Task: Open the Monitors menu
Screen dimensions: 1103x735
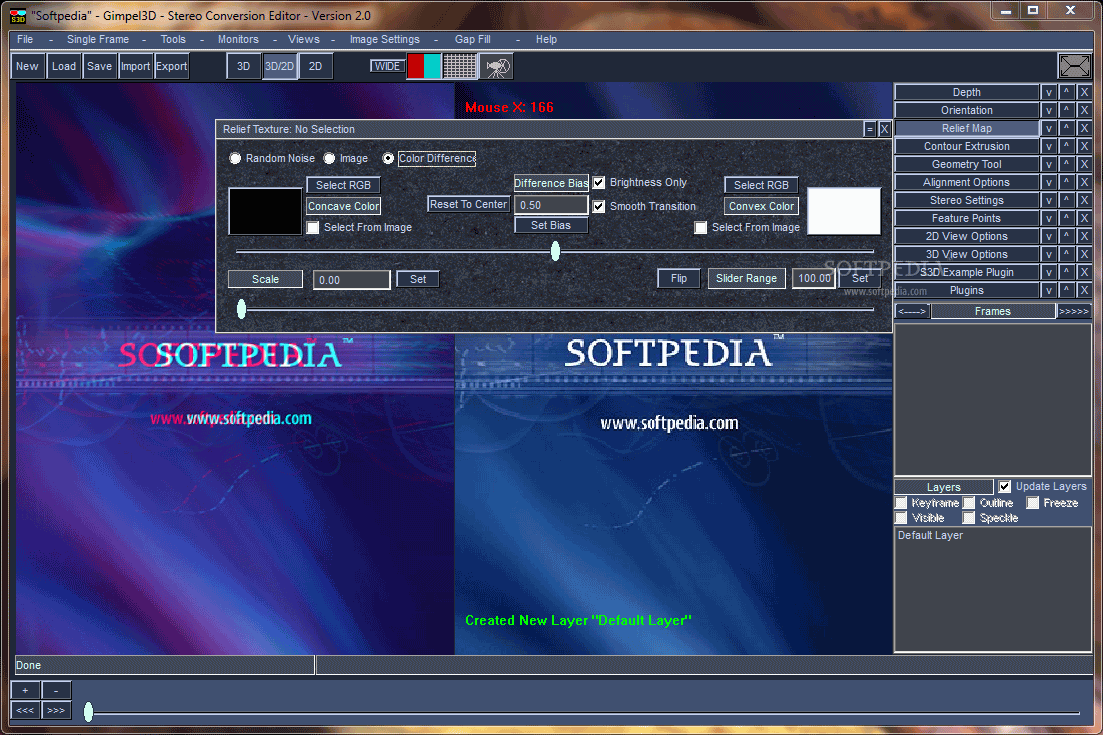Action: (x=238, y=39)
